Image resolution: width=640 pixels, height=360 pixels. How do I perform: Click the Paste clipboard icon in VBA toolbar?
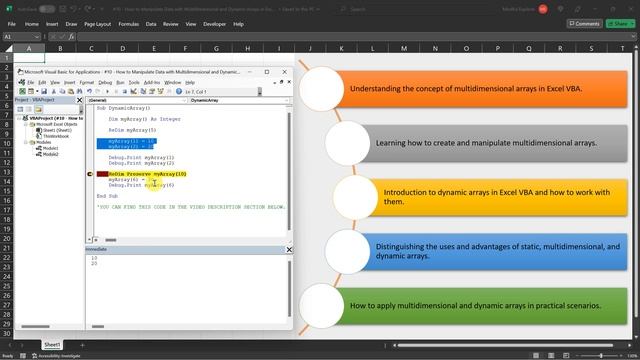click(x=71, y=91)
